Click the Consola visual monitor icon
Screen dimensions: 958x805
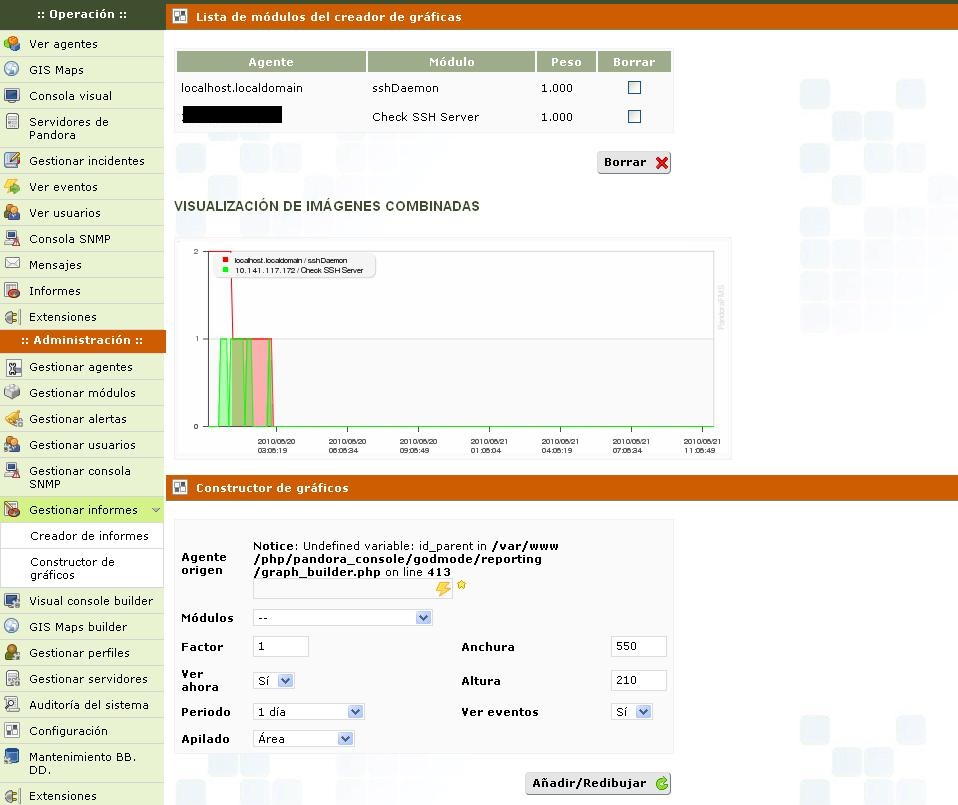pos(12,96)
